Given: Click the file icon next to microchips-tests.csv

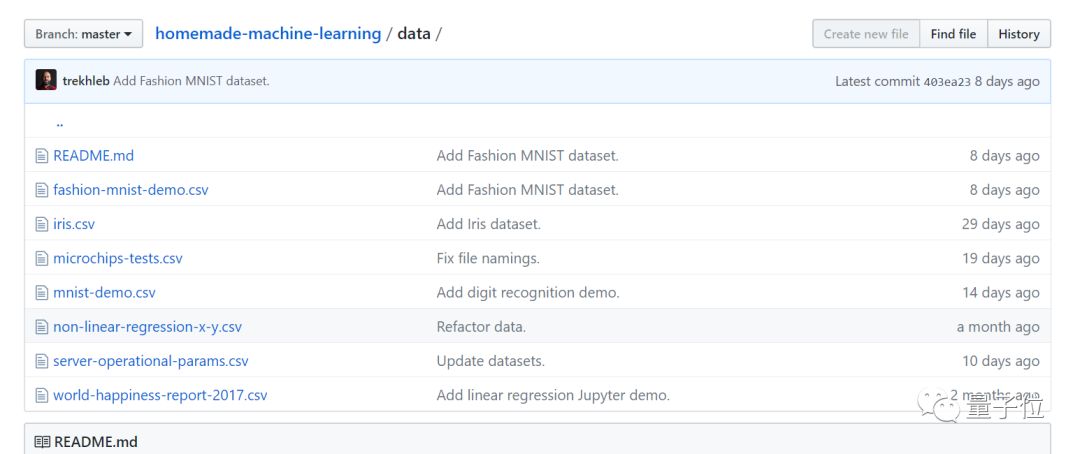Looking at the screenshot, I should [42, 258].
